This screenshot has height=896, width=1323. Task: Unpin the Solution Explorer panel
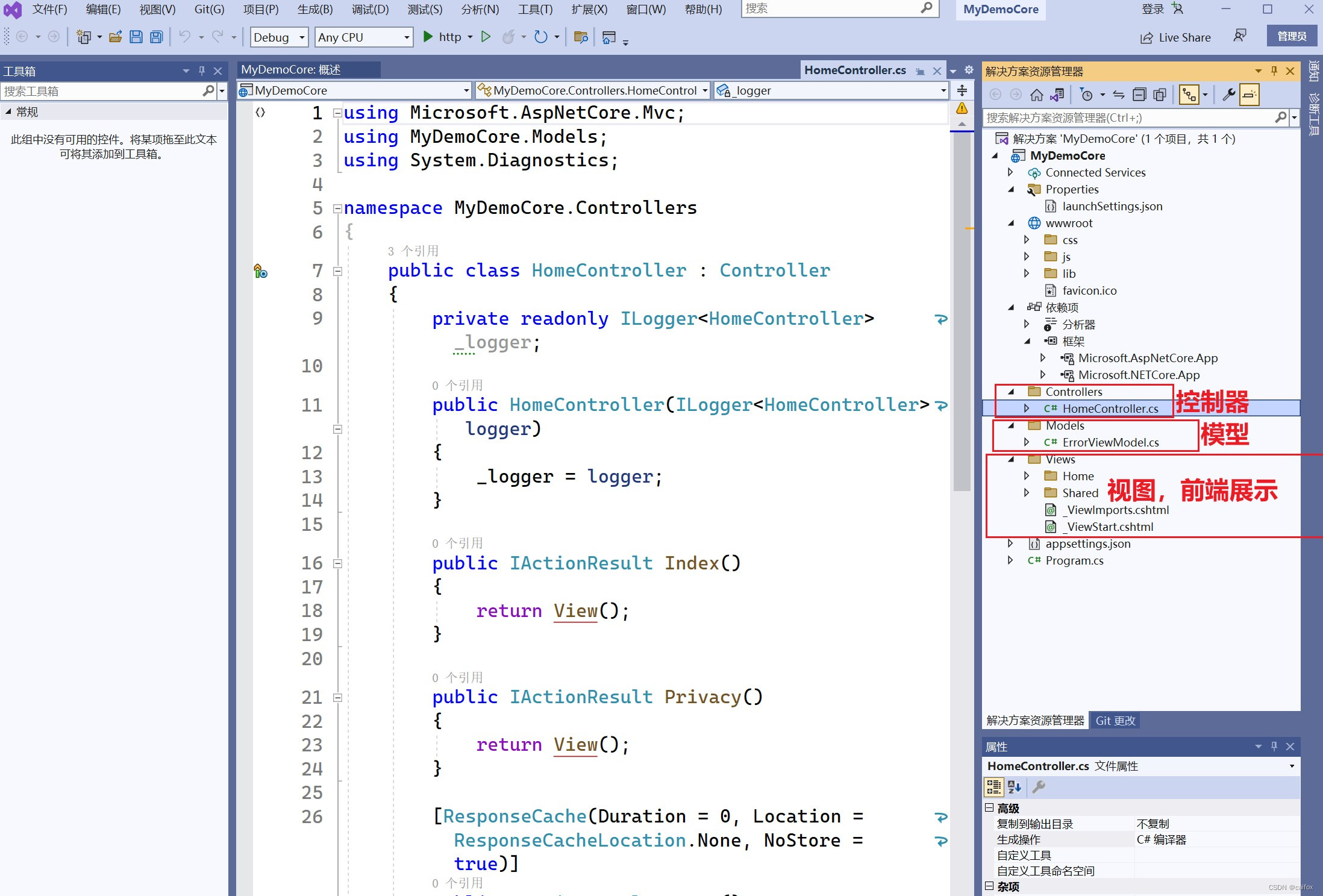1273,71
